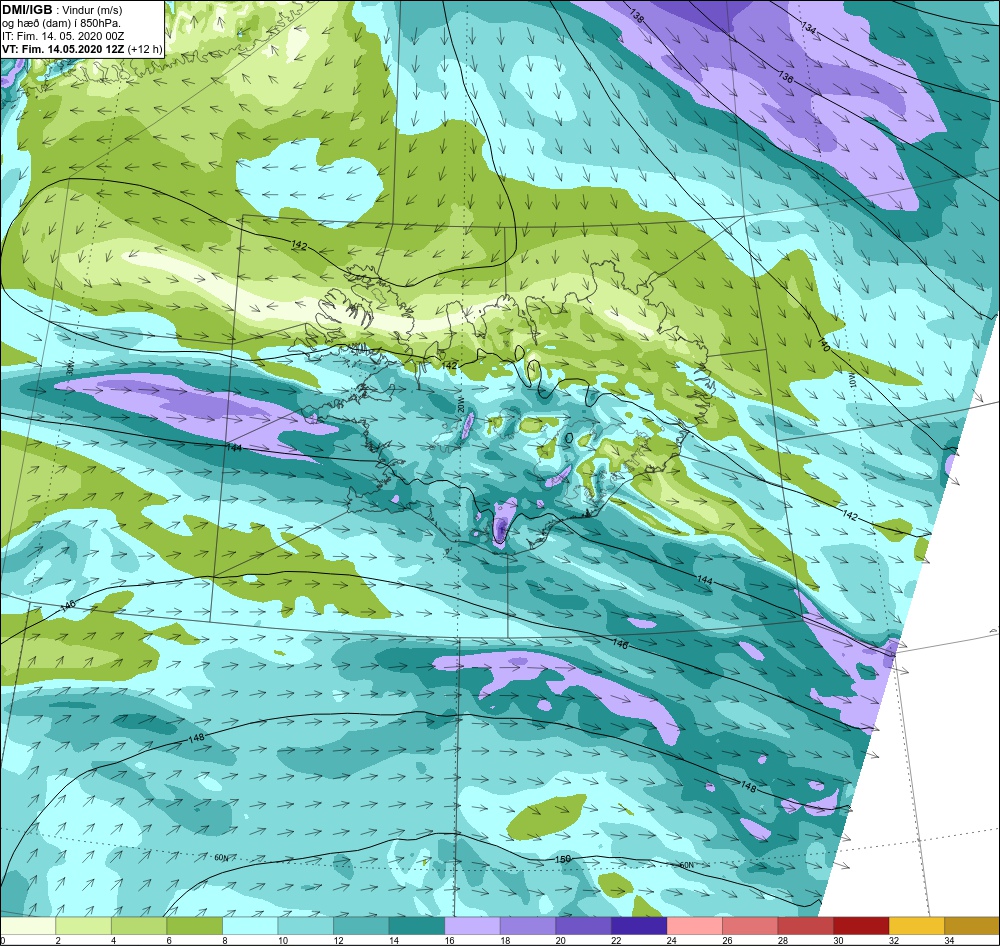Viewport: 1000px width, 946px height.
Task: Click the 'DMI/IGB' title text
Action: [x=27, y=10]
